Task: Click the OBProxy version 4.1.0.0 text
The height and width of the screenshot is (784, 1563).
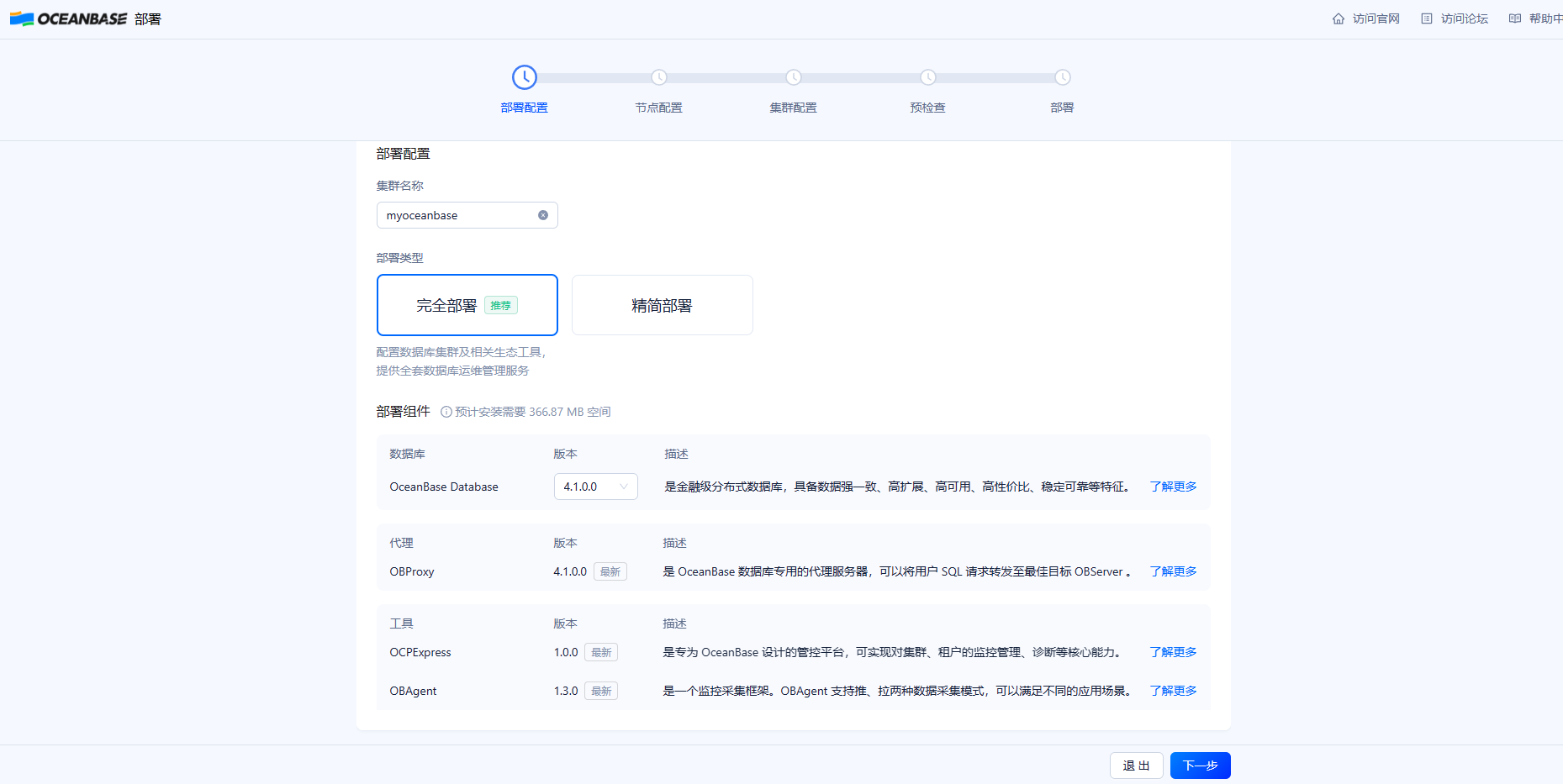Action: pos(570,571)
